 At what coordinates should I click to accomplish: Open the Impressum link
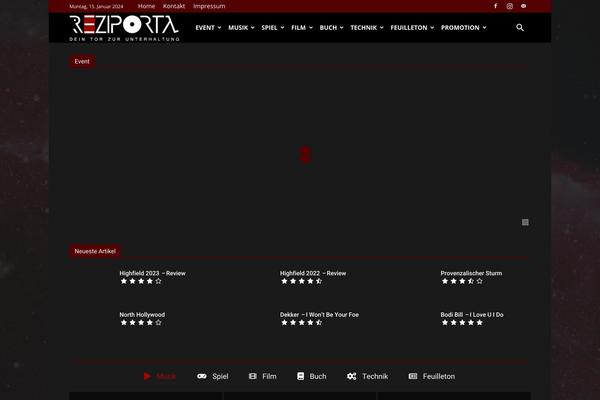pyautogui.click(x=209, y=6)
